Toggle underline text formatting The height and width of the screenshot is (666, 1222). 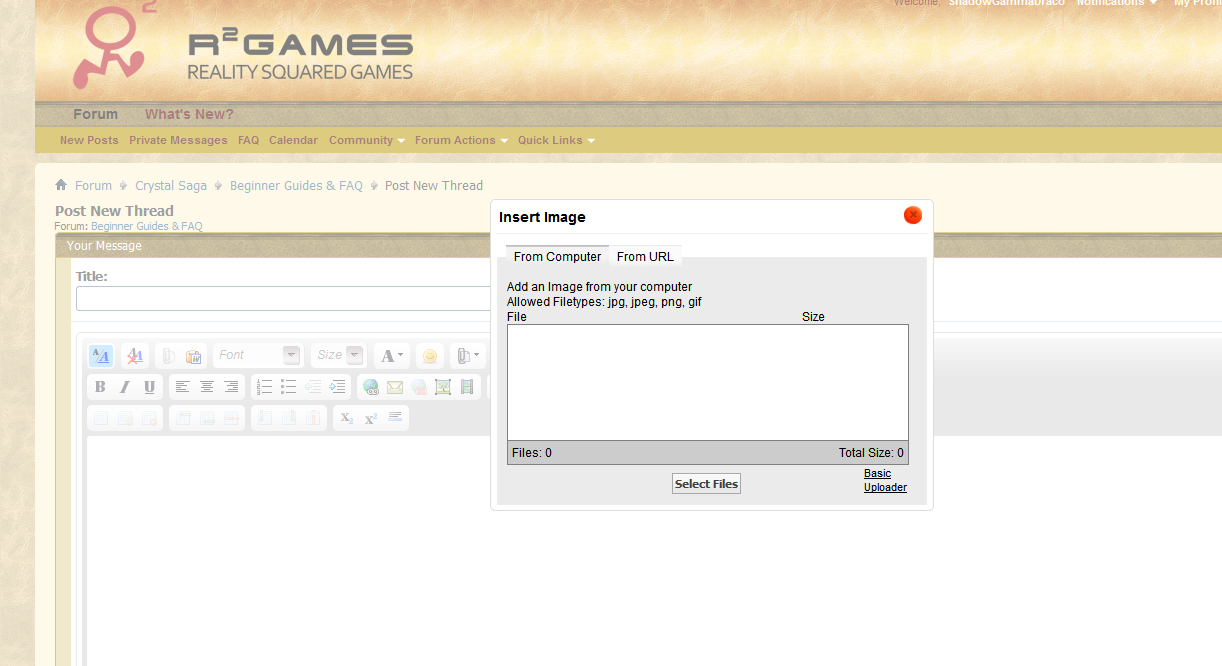(149, 387)
